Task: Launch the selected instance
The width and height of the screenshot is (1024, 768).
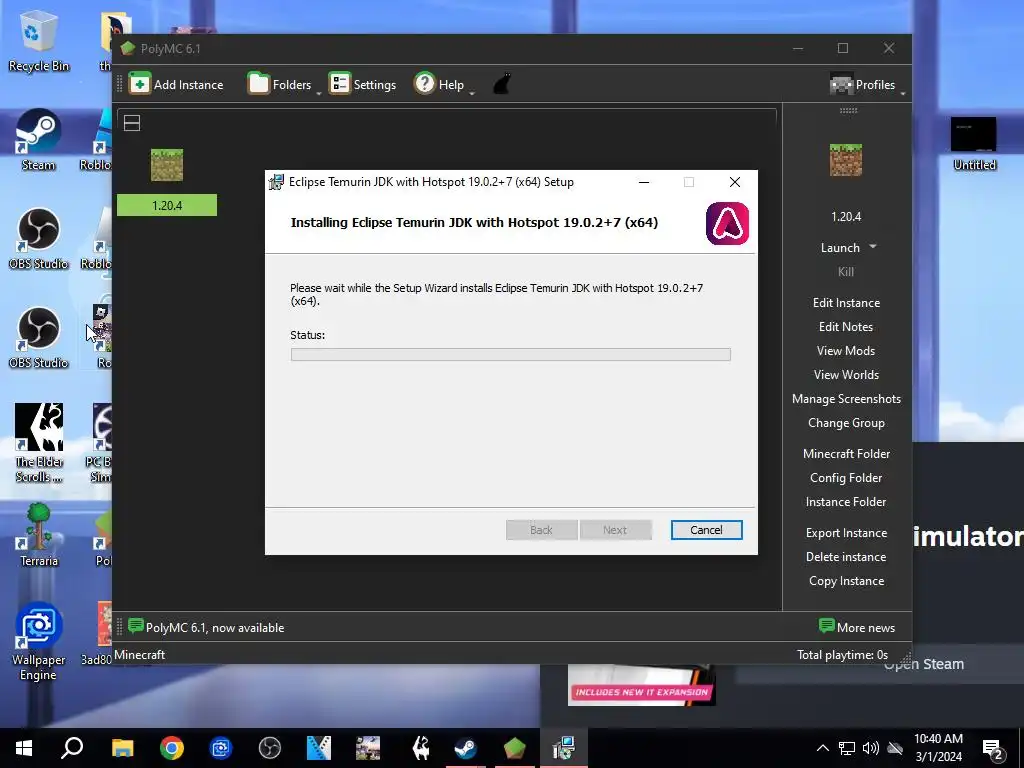Action: pos(840,248)
